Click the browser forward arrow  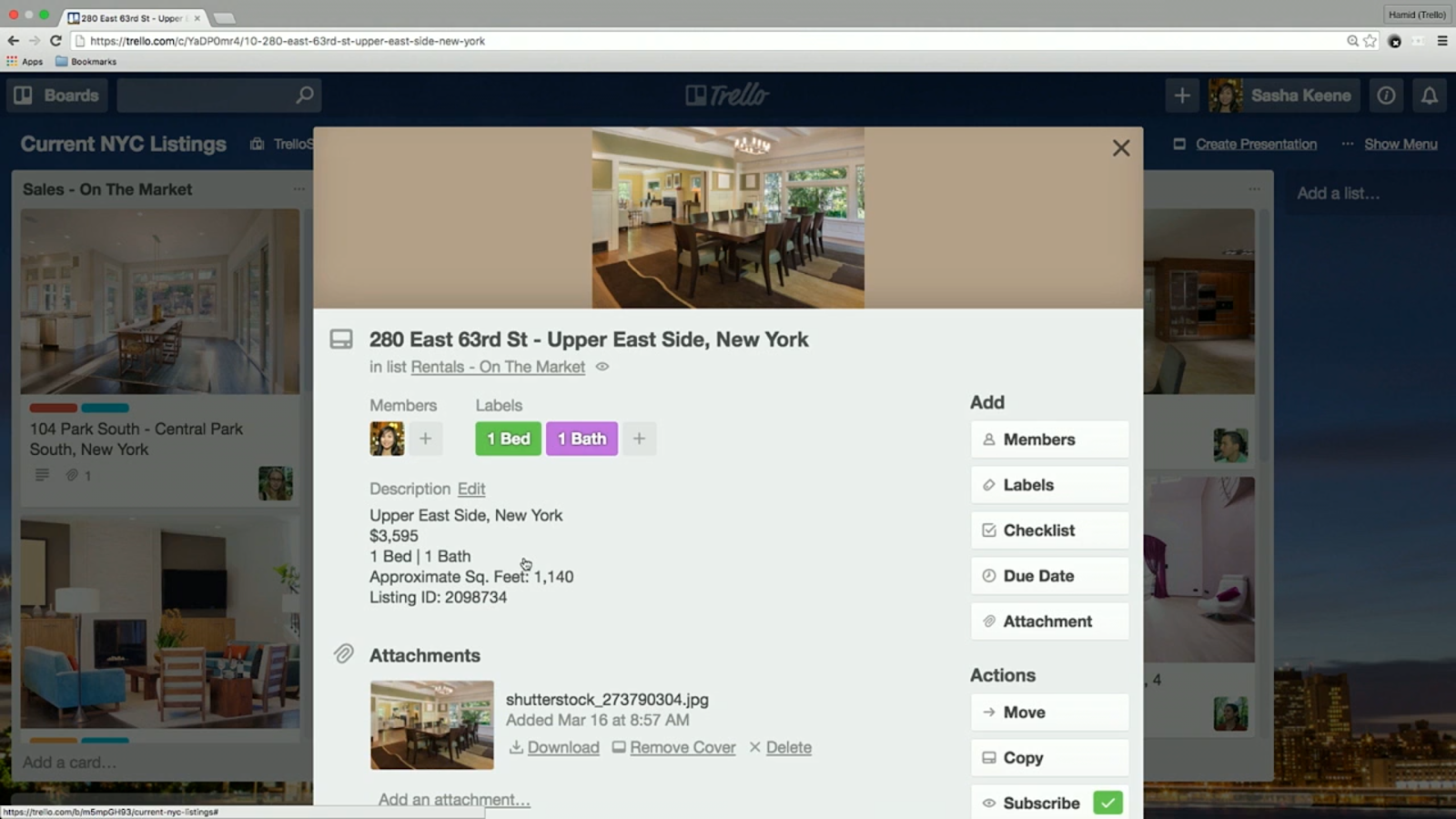[35, 41]
